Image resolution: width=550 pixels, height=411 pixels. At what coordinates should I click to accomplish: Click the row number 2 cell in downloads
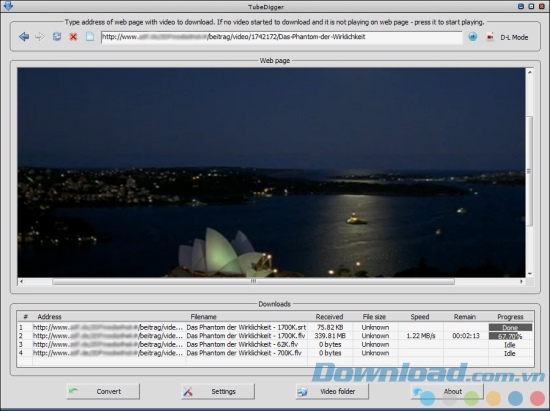[x=21, y=336]
